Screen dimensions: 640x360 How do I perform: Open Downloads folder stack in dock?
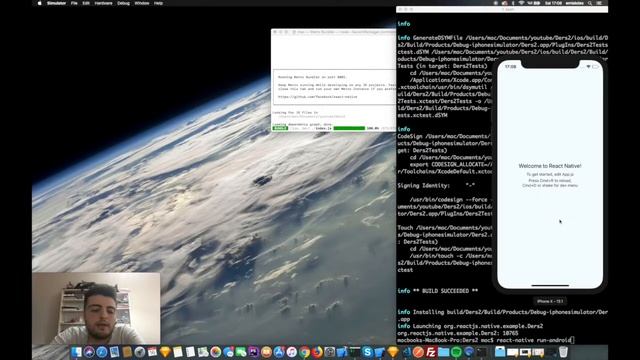click(x=499, y=352)
